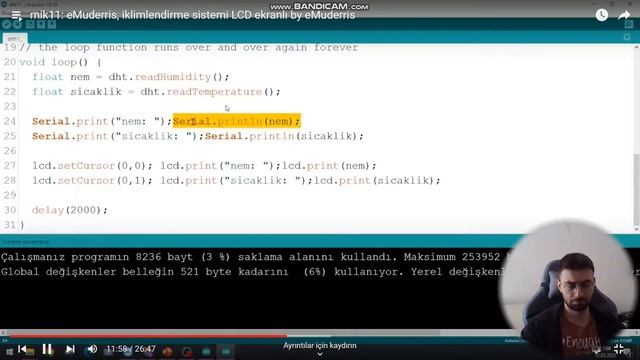Open the video playlist queue icon
The image size is (640, 360).
tap(16, 16)
